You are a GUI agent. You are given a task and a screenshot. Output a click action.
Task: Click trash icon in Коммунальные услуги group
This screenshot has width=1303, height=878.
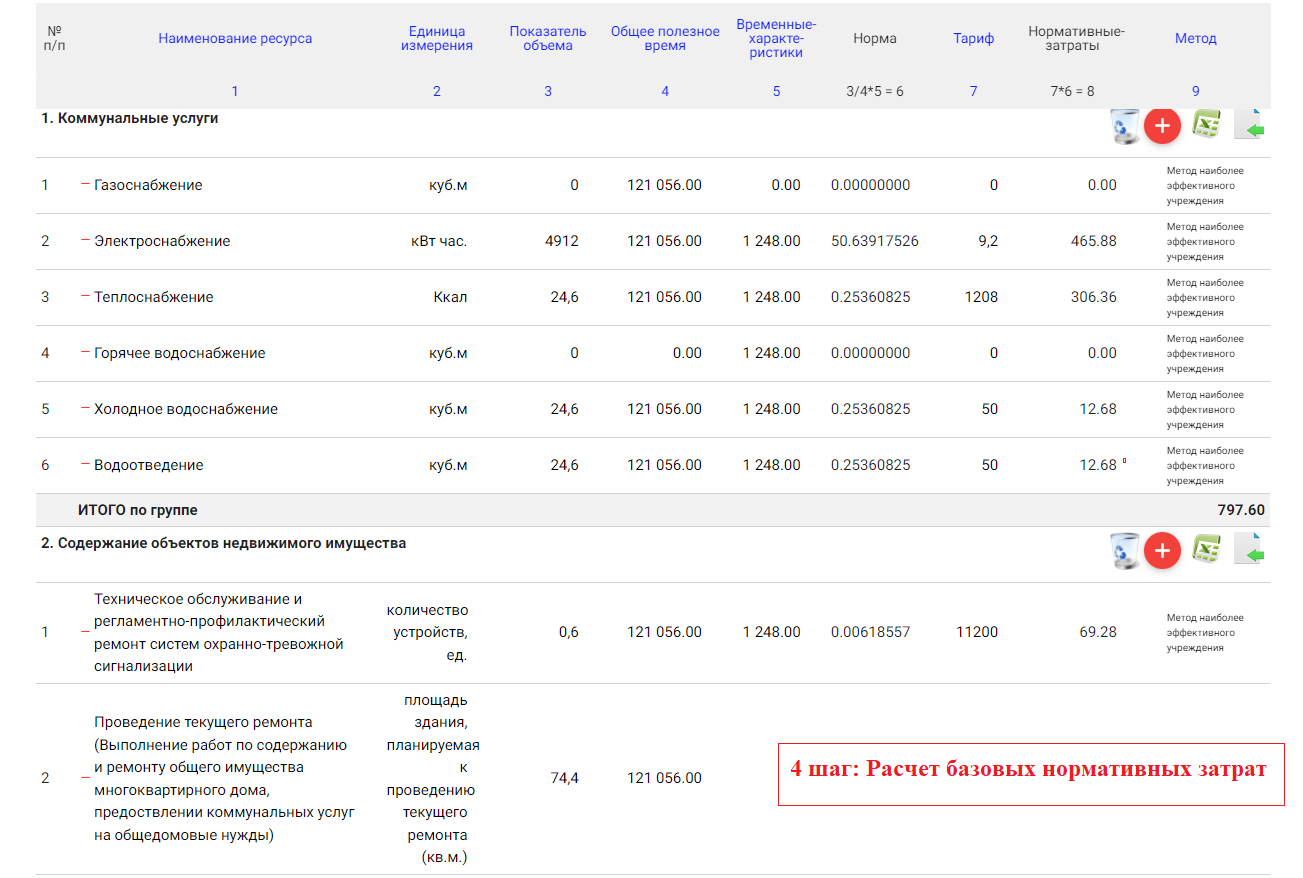pyautogui.click(x=1124, y=127)
